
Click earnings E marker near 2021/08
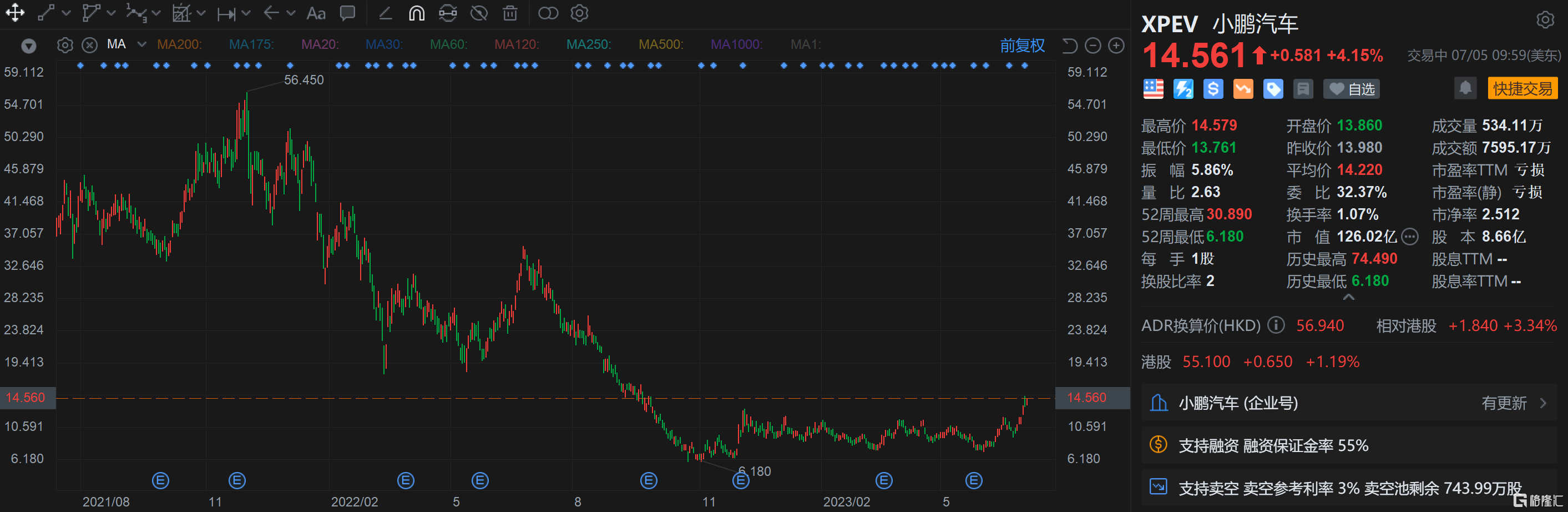[160, 480]
